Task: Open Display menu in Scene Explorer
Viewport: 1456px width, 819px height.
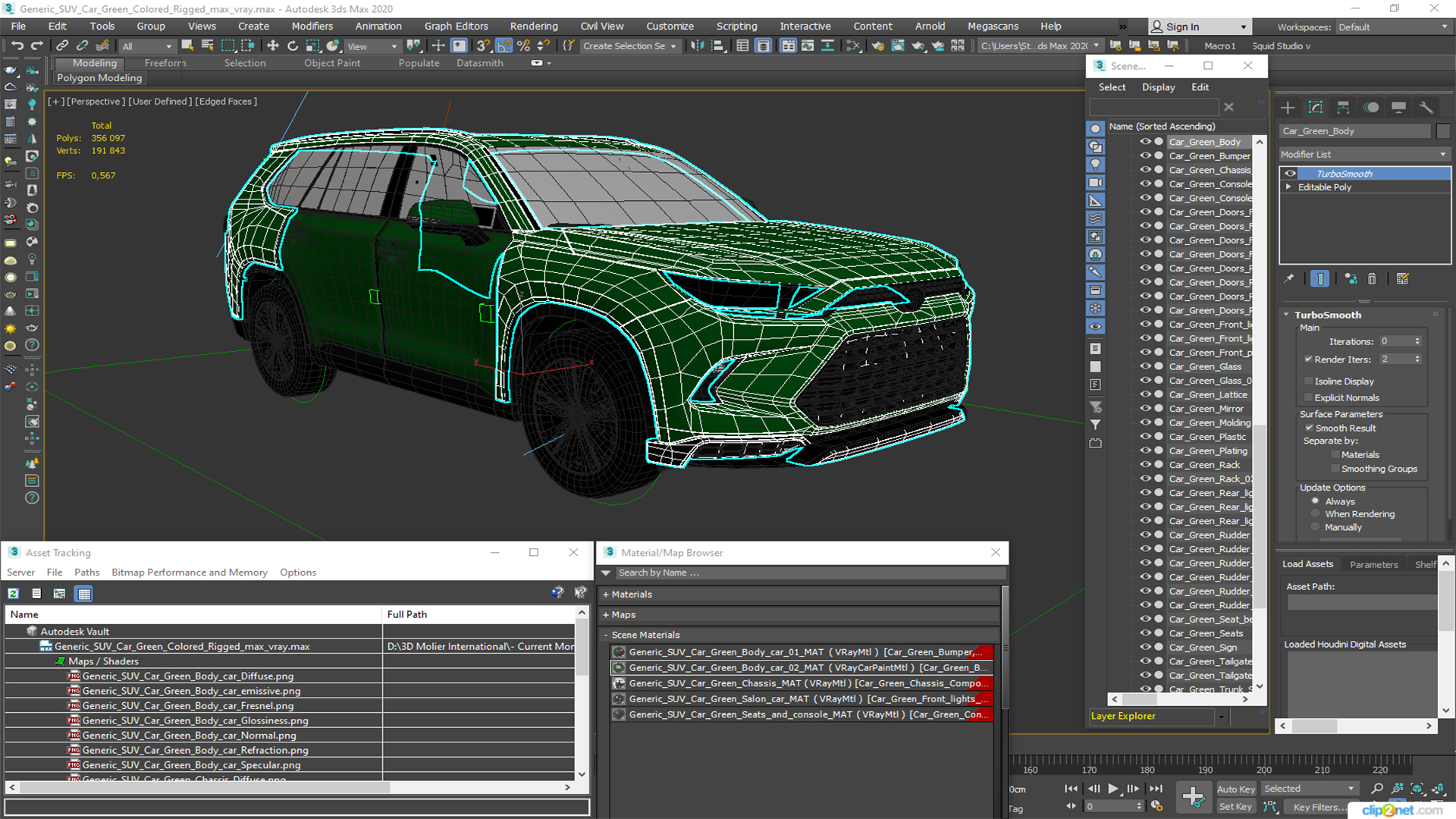Action: [x=1159, y=87]
